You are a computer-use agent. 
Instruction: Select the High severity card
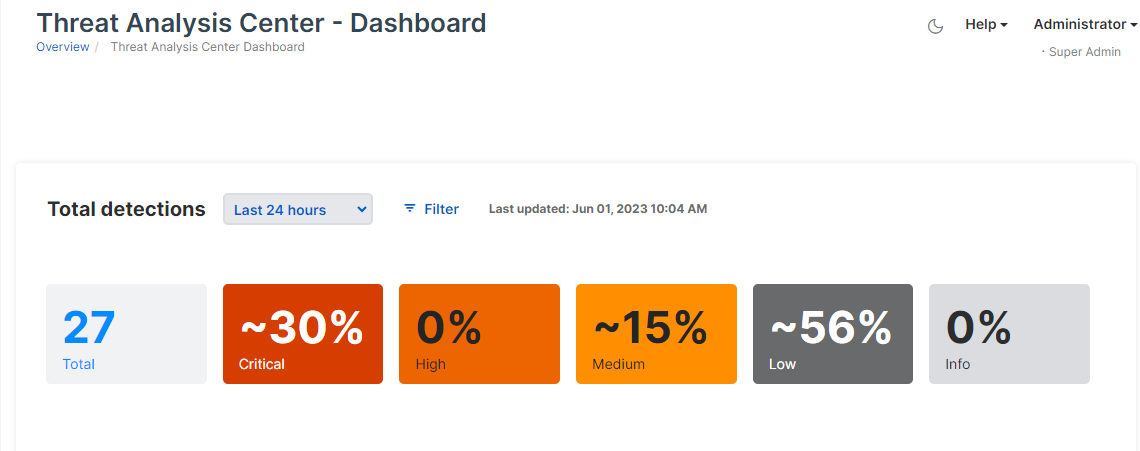(479, 334)
